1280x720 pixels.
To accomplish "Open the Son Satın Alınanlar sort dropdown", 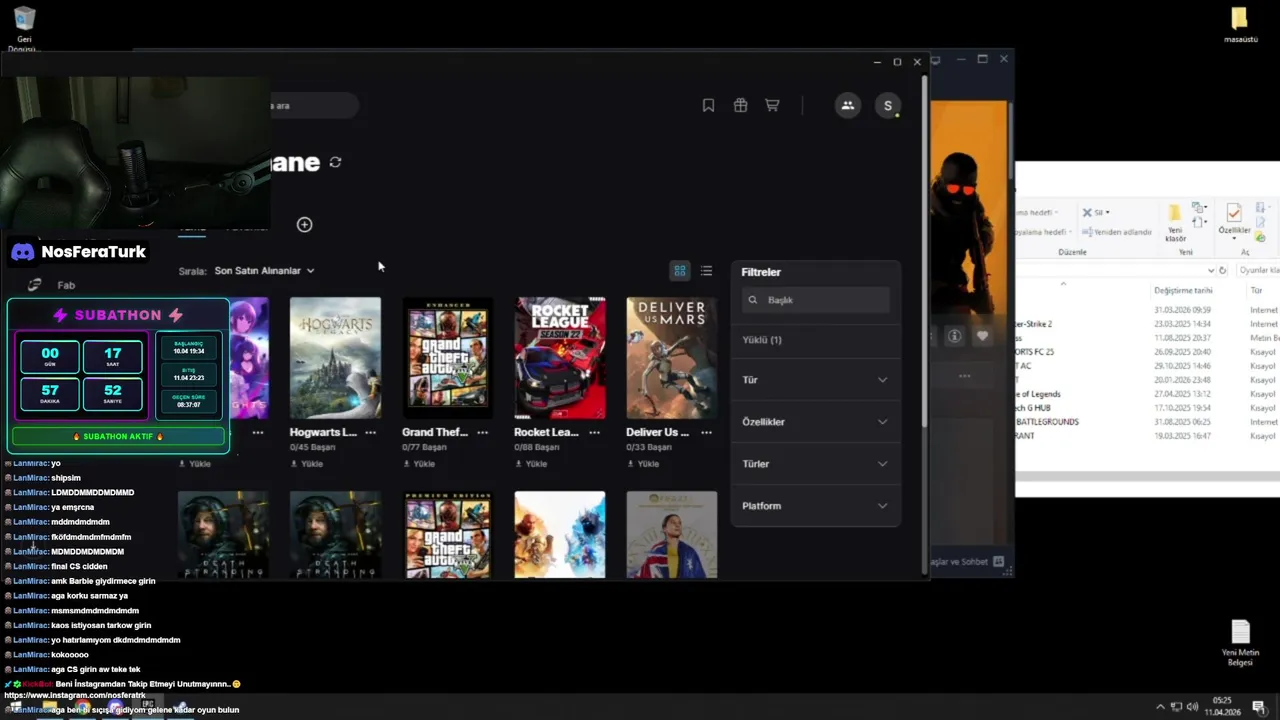I will pos(264,271).
